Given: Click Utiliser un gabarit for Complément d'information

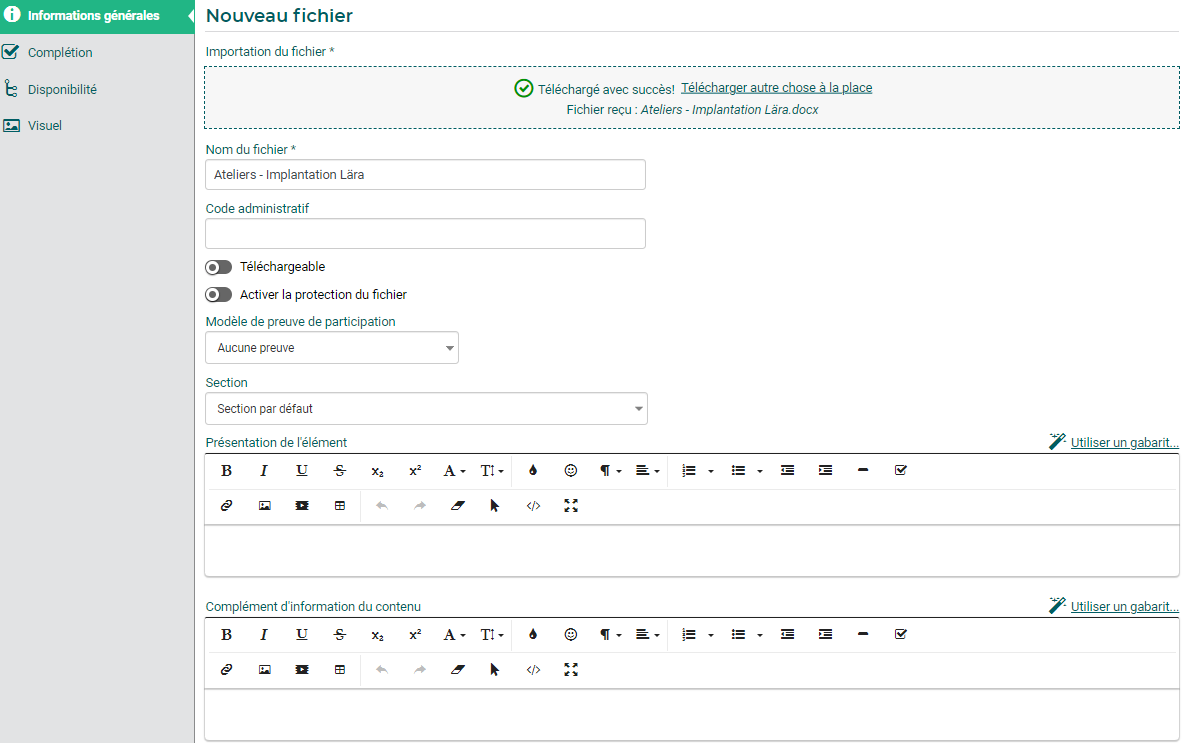Looking at the screenshot, I should coord(1124,606).
